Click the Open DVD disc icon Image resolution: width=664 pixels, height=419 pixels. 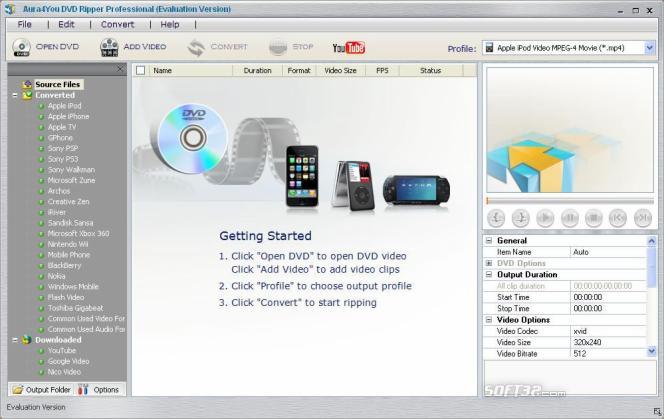pyautogui.click(x=21, y=47)
